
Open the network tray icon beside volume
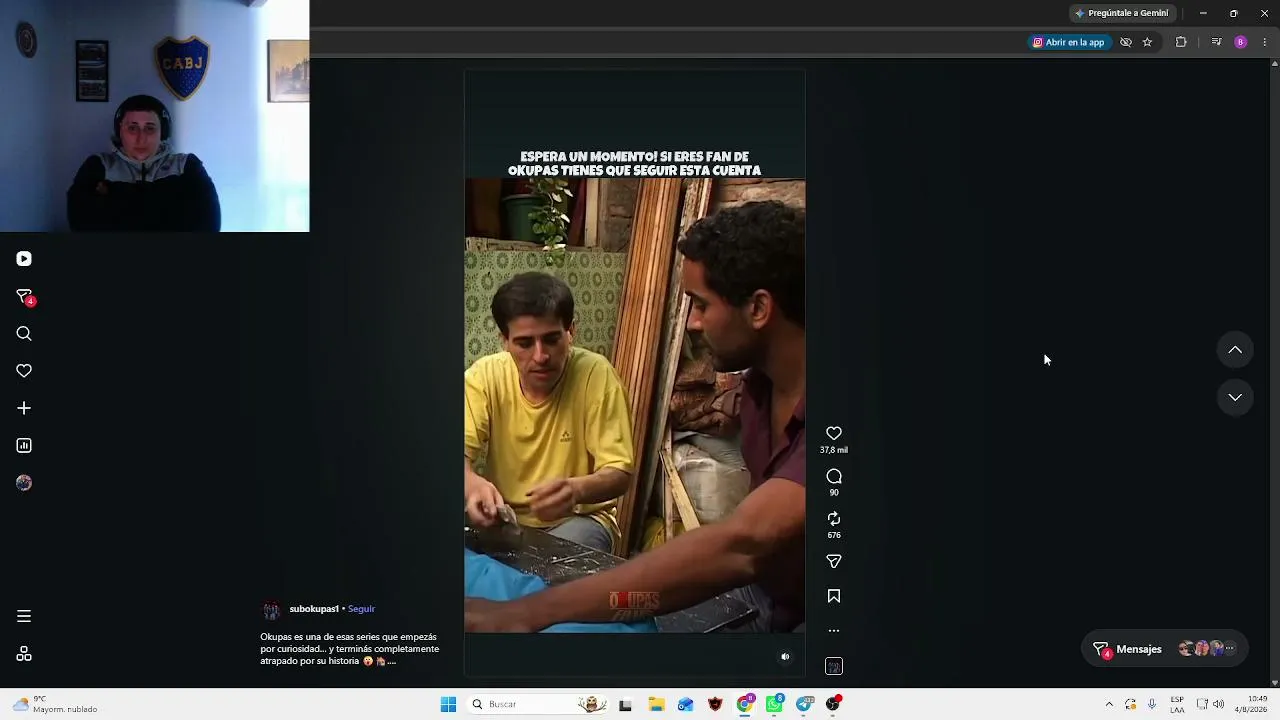[1202, 704]
